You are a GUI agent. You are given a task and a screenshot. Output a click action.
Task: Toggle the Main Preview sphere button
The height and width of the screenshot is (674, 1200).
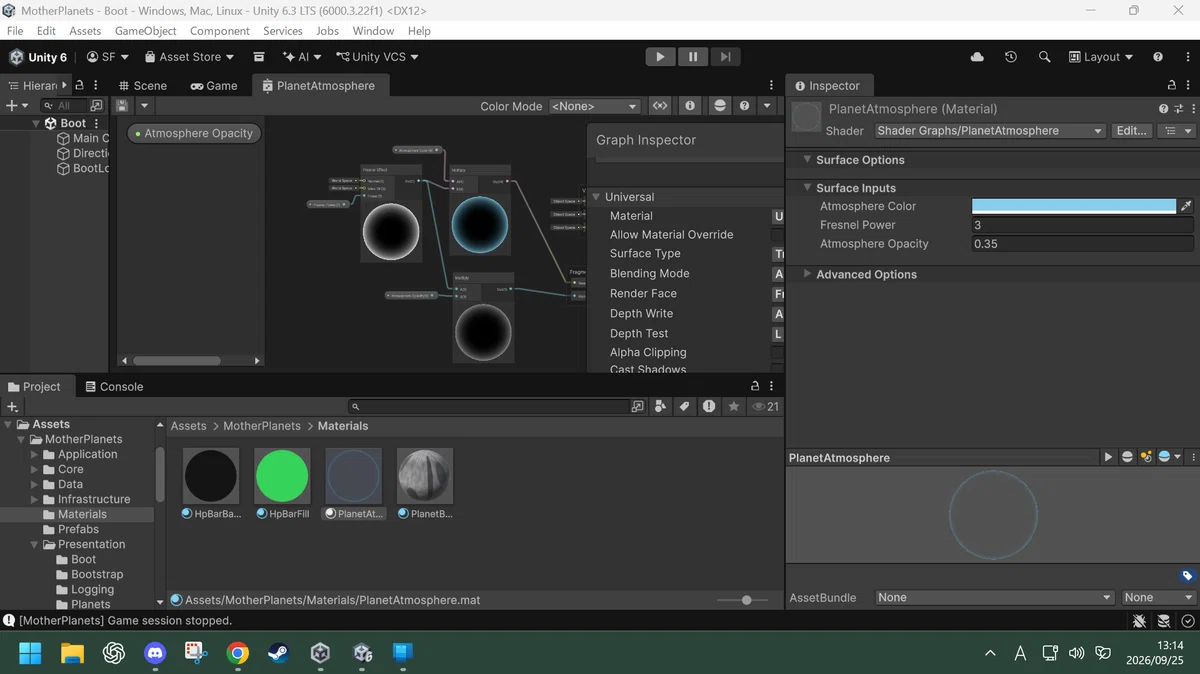[x=719, y=106]
